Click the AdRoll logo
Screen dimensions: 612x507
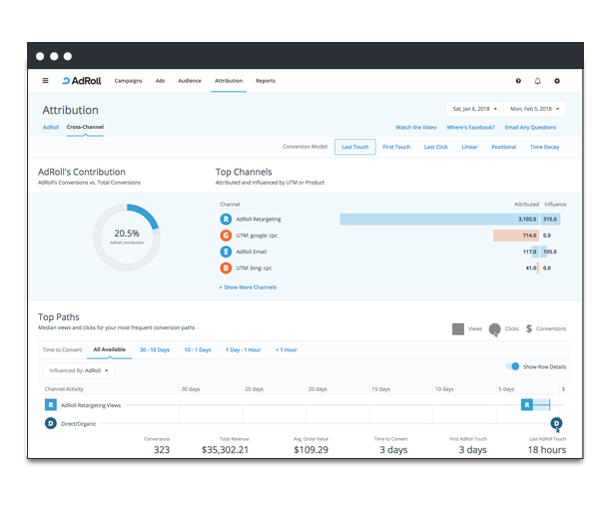coord(82,81)
